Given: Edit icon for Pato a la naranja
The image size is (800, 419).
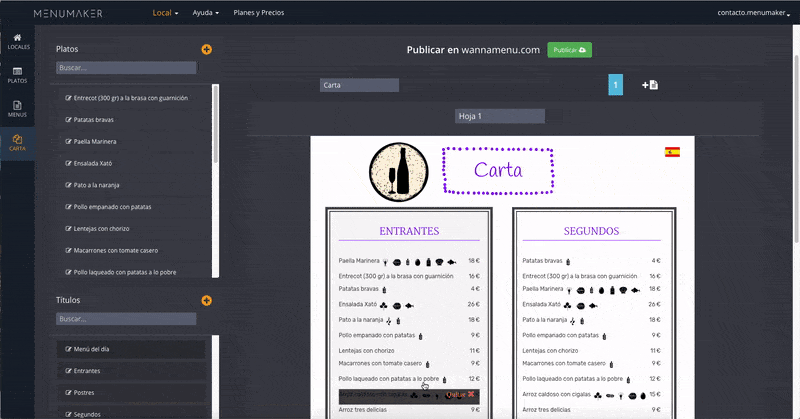Looking at the screenshot, I should pos(68,185).
